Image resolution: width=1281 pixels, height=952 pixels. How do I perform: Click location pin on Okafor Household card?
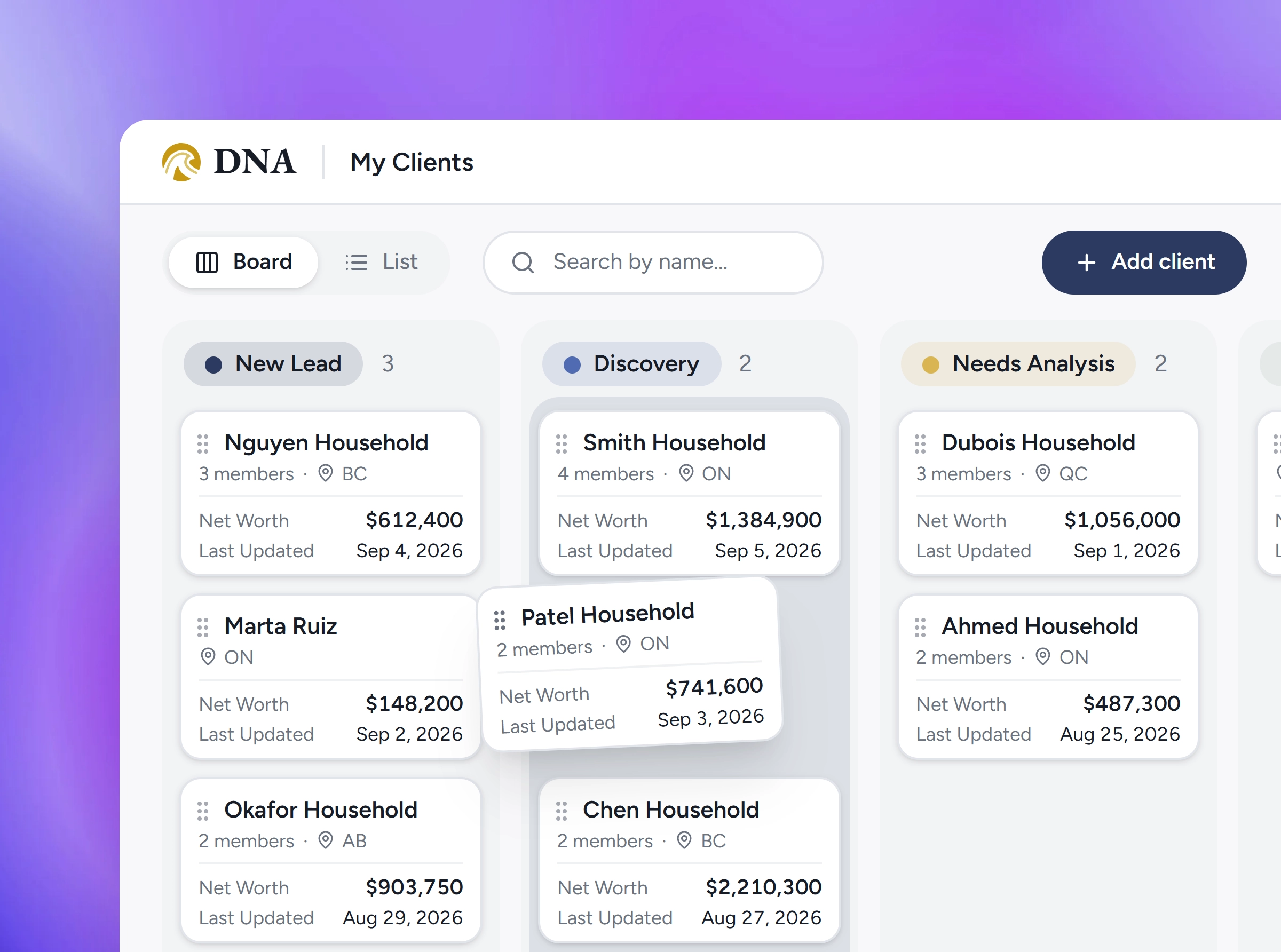click(x=326, y=840)
